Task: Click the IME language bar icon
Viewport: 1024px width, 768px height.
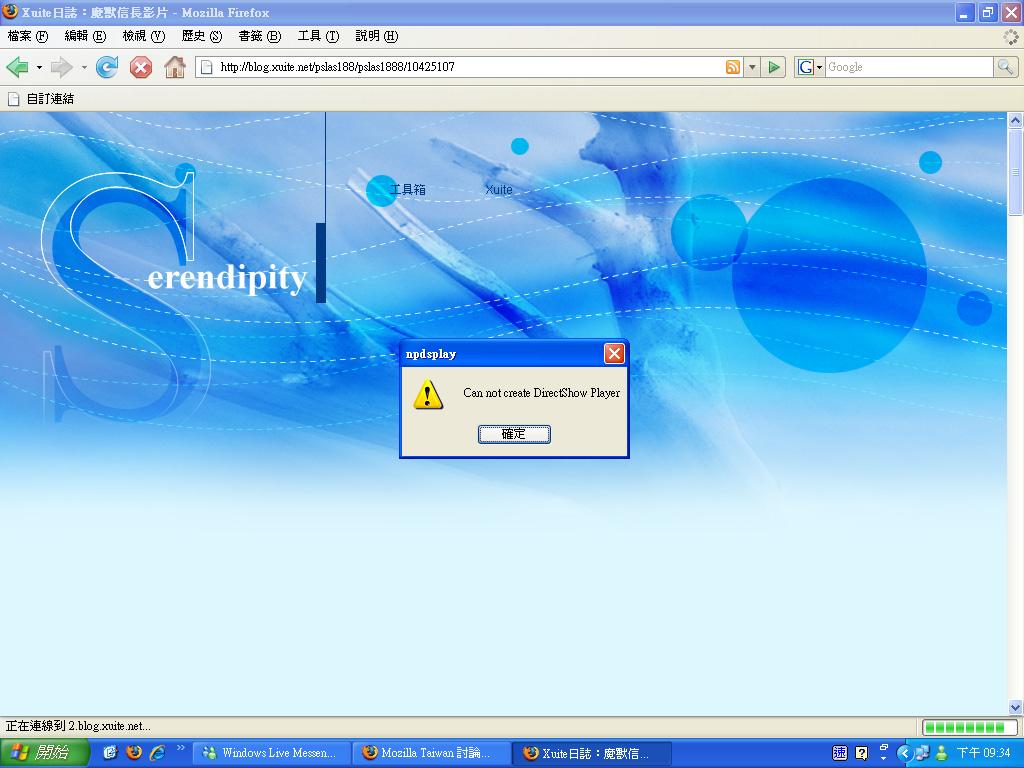Action: click(x=840, y=753)
